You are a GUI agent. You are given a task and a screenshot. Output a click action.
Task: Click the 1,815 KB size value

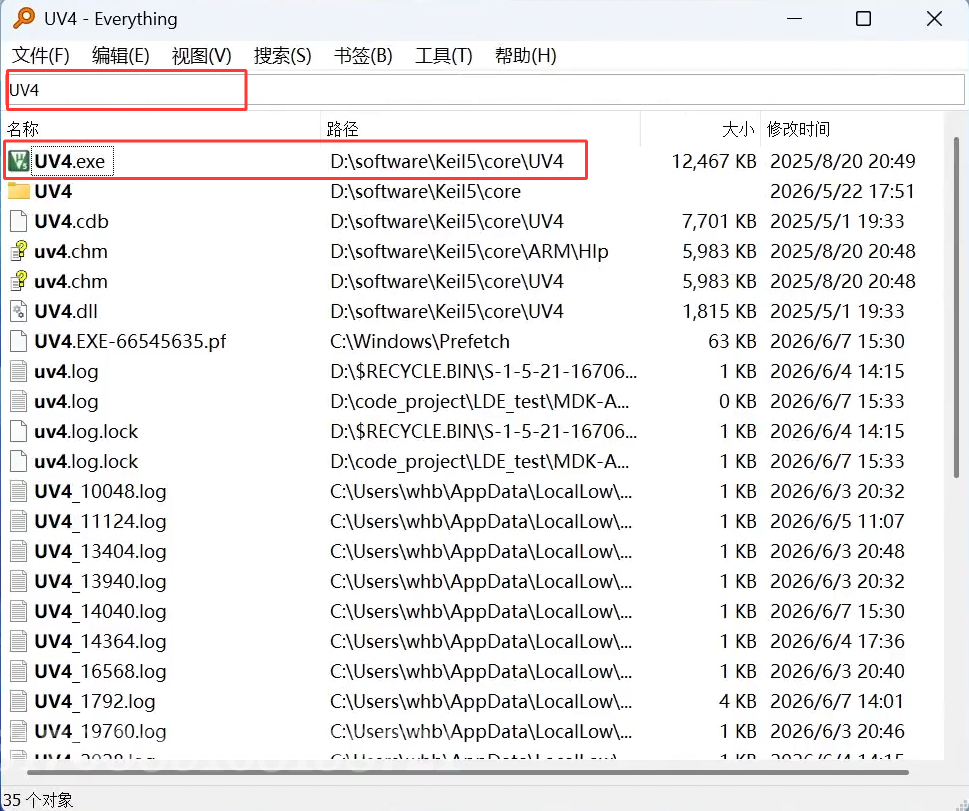719,311
